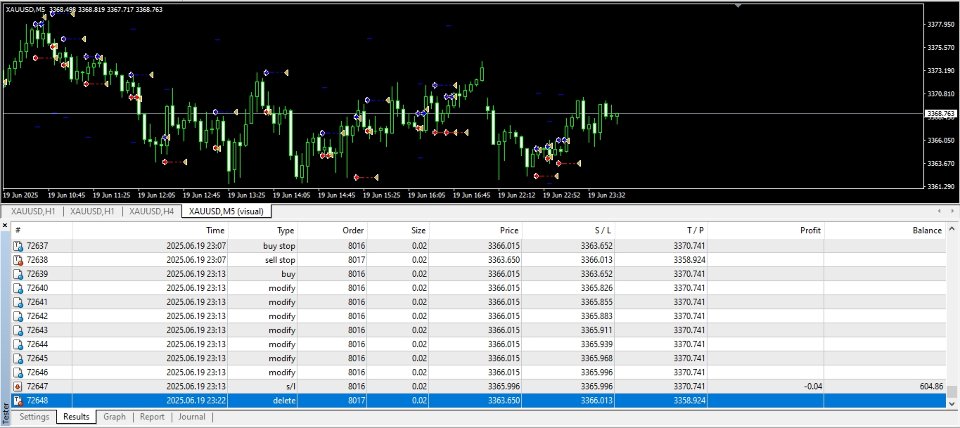Click the chart shift marker triangle at top

click(x=738, y=6)
